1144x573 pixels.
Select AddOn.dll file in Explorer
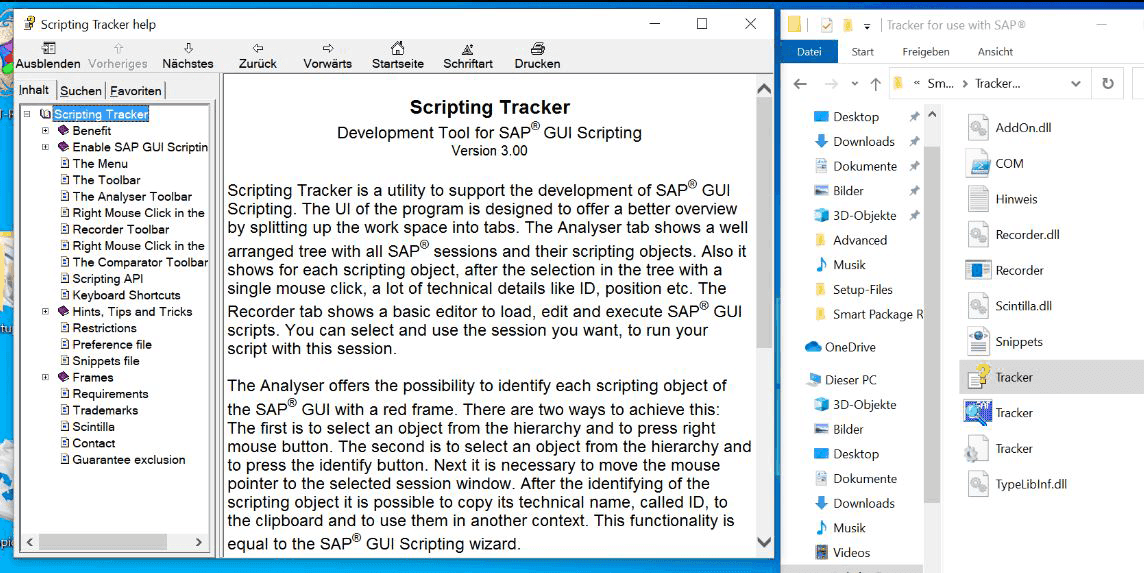coord(1023,128)
